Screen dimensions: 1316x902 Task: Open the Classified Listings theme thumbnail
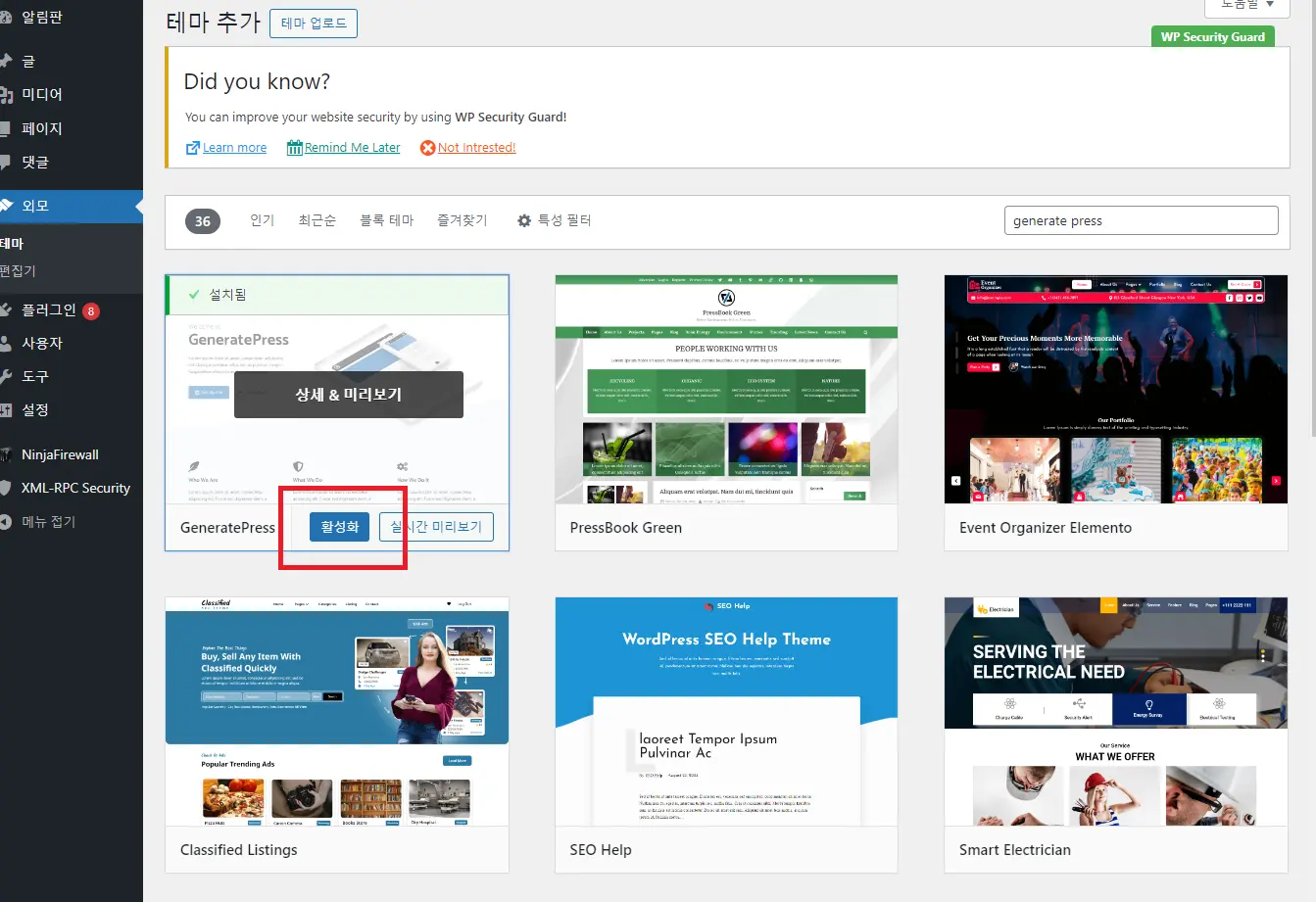point(337,712)
